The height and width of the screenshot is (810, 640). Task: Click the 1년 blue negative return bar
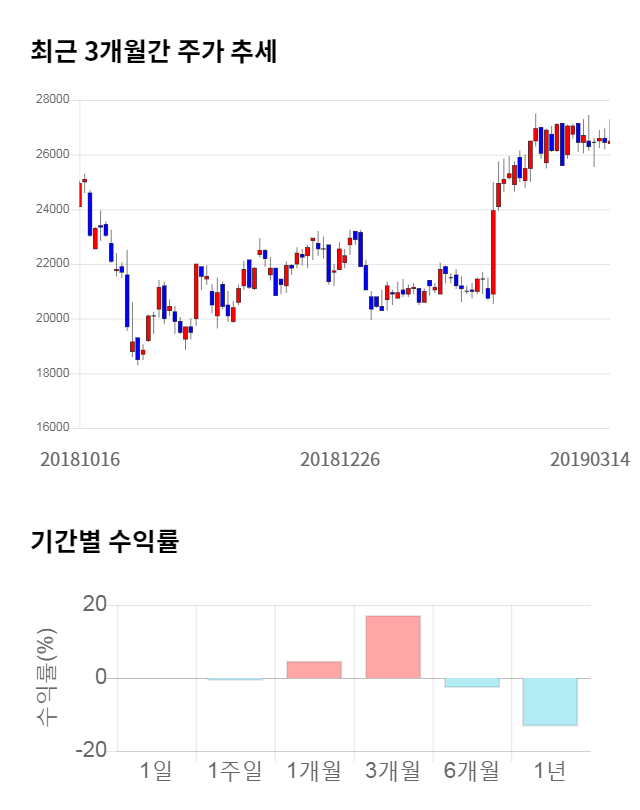click(x=550, y=701)
